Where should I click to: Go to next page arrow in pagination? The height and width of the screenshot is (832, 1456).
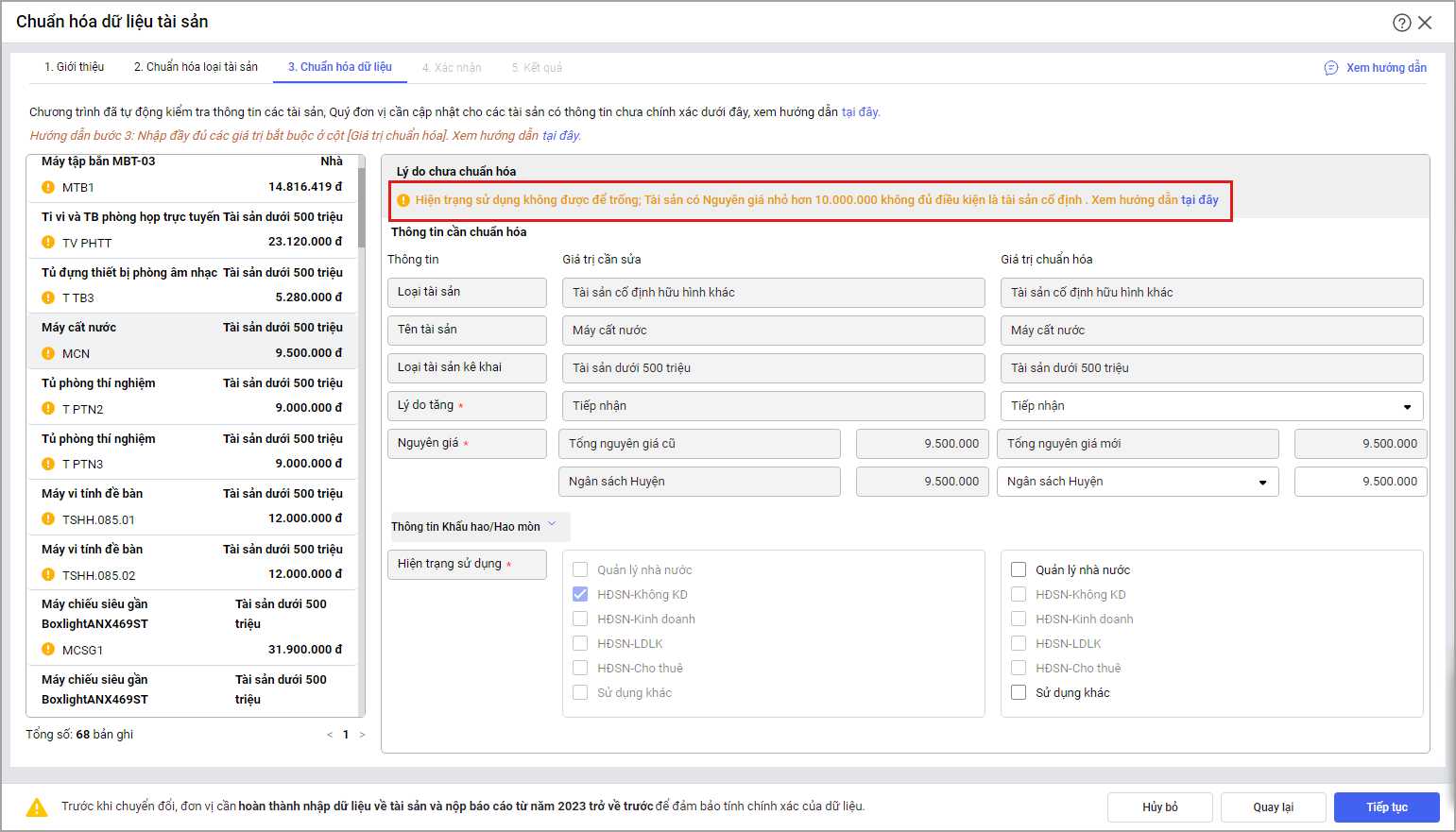click(362, 735)
